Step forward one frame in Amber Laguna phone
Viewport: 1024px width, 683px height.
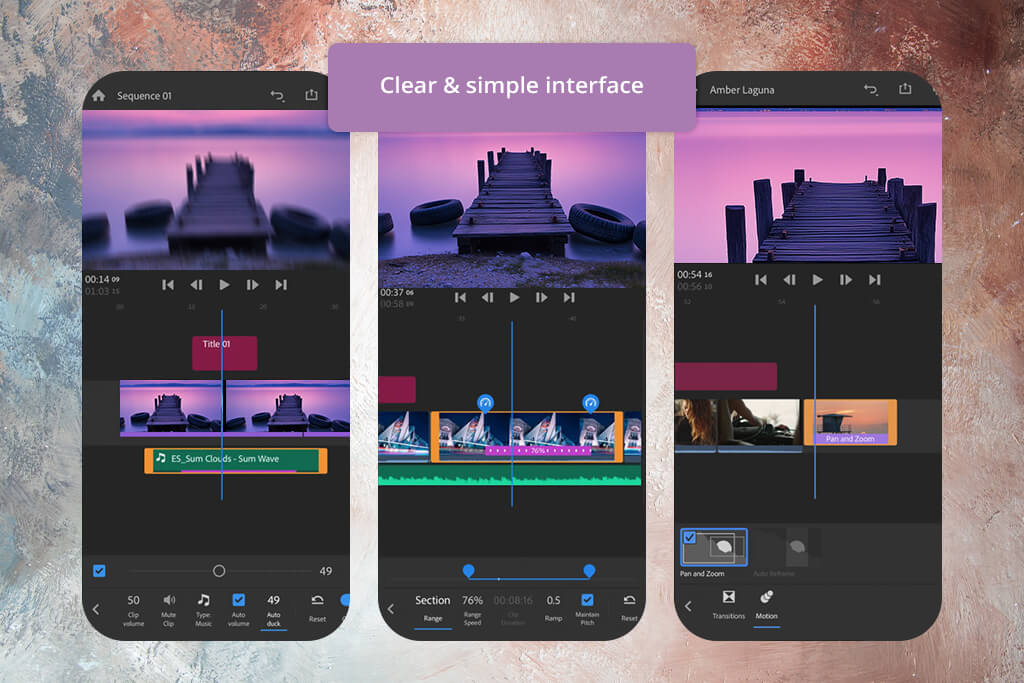(x=846, y=280)
